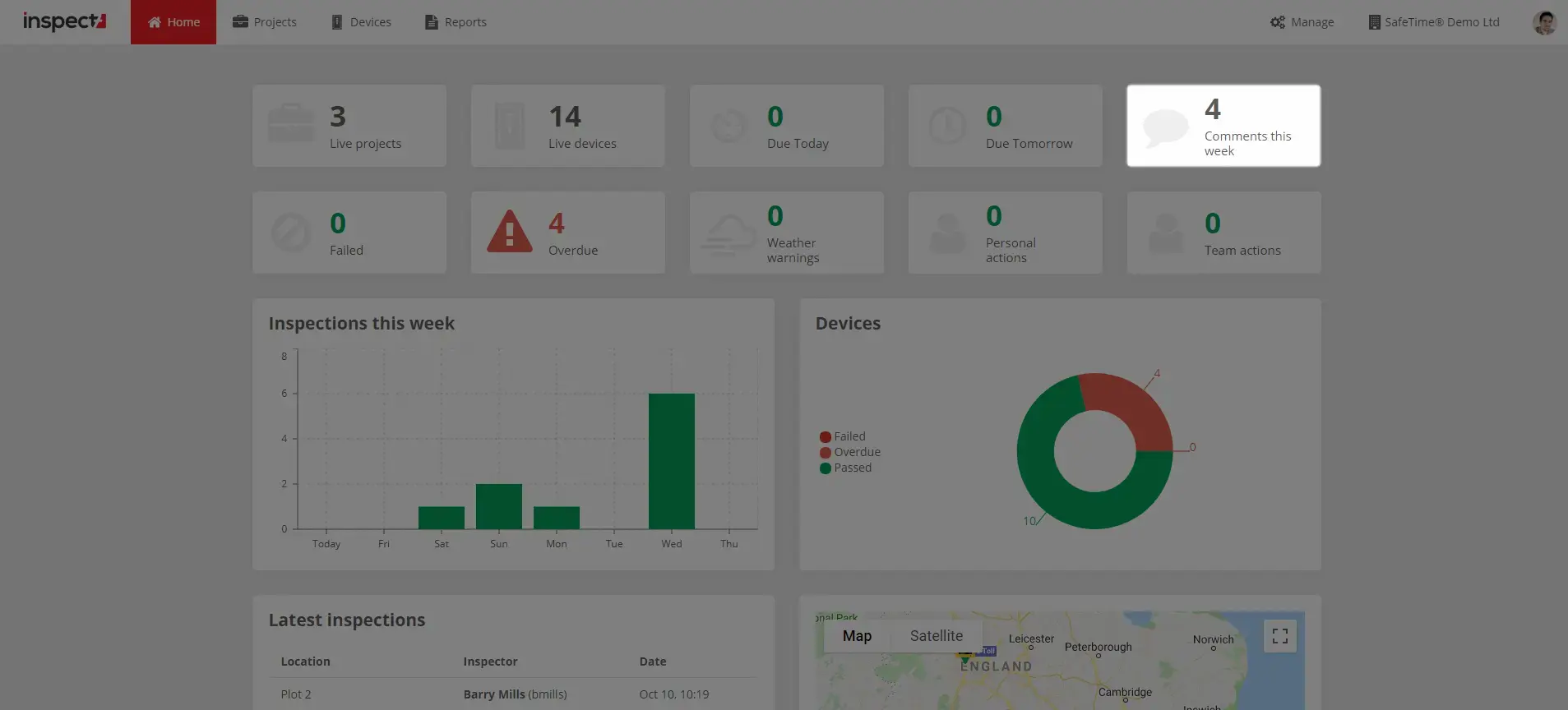This screenshot has height=710, width=1568.
Task: Open the SafeTime Demo Ltd company selector
Action: click(1433, 22)
